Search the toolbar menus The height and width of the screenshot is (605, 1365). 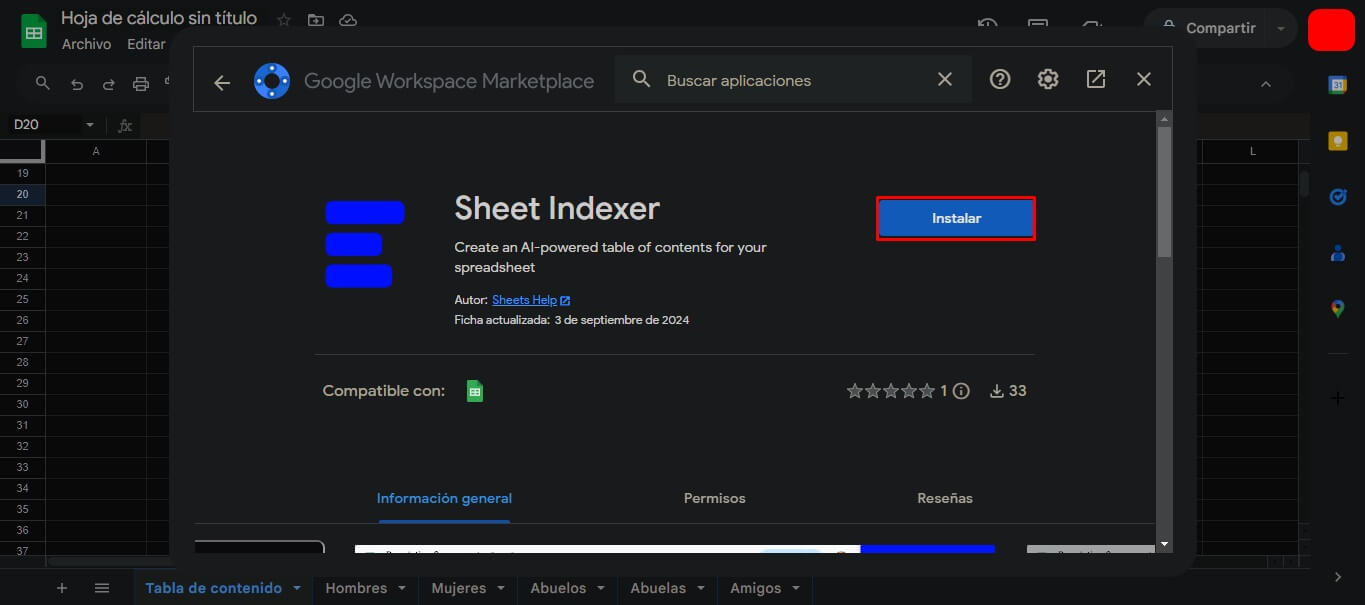coord(42,84)
